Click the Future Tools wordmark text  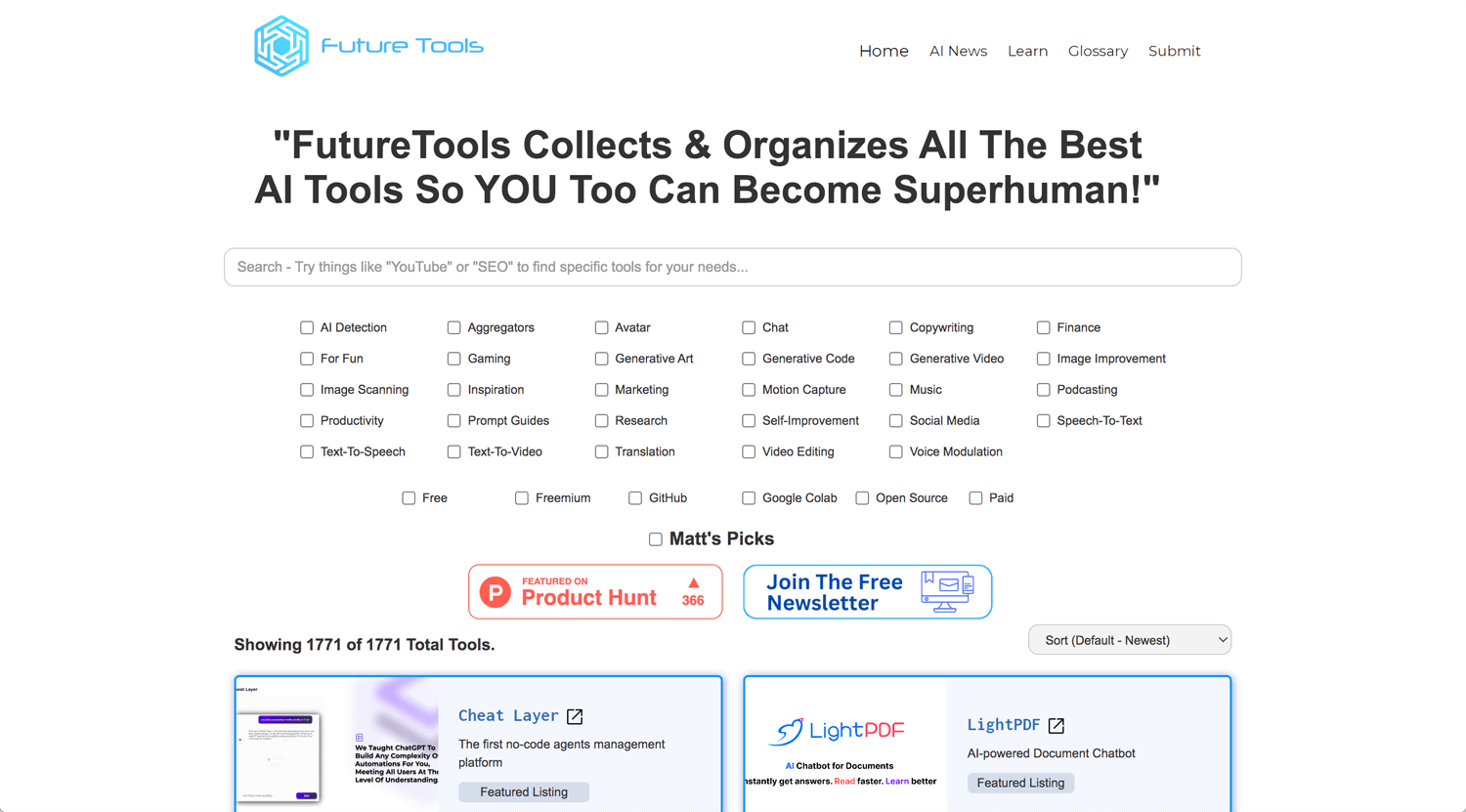coord(402,46)
